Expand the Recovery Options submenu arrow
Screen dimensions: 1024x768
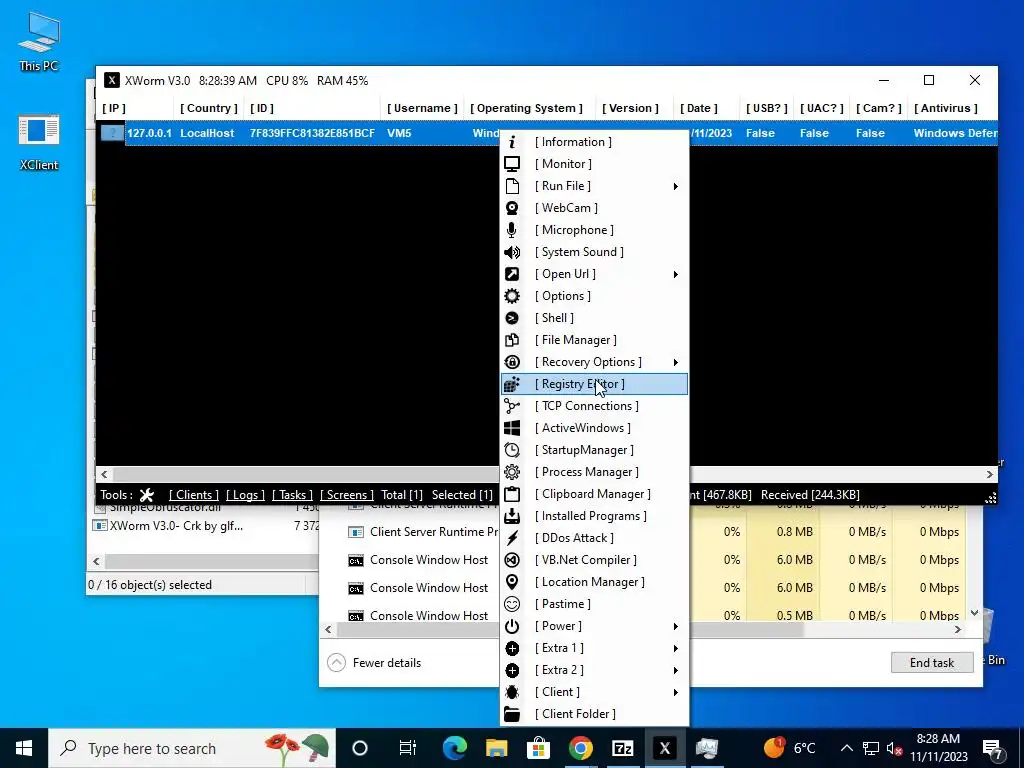click(x=676, y=362)
